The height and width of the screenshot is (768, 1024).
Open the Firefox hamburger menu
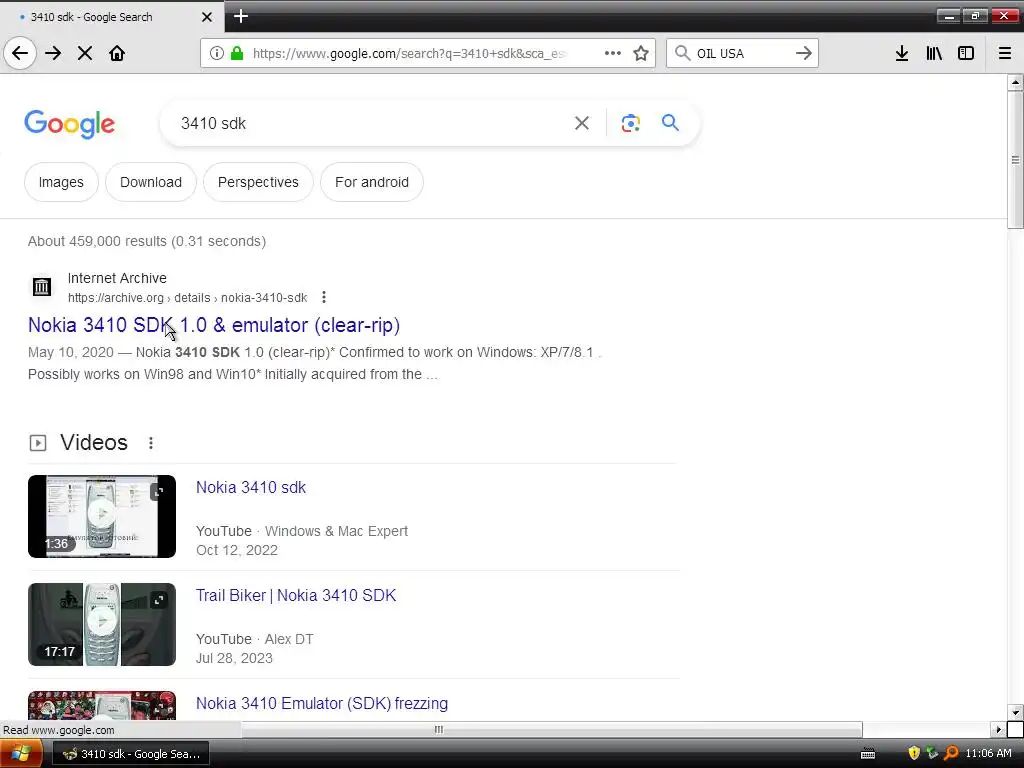1005,53
